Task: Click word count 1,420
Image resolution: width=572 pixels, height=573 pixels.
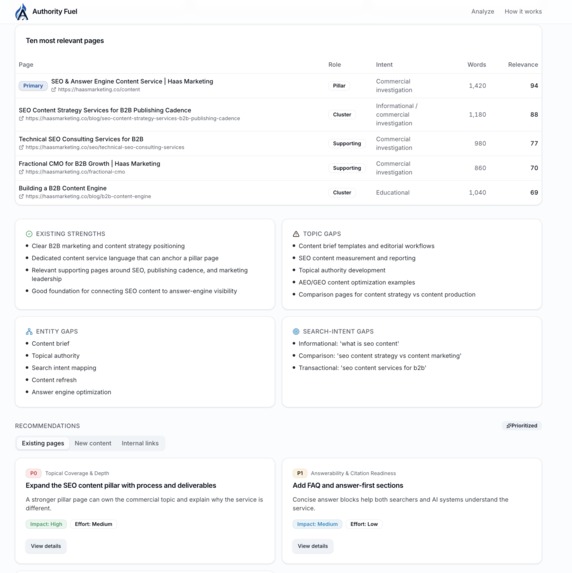Action: [477, 86]
